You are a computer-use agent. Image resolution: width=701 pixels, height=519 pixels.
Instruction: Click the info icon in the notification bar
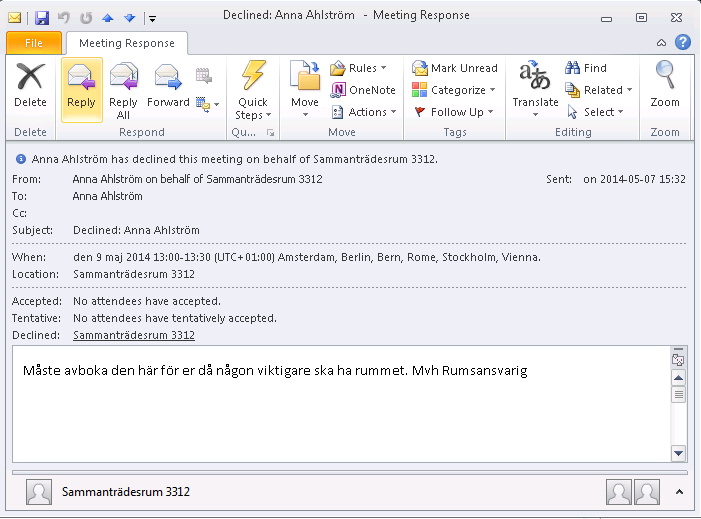pos(21,159)
